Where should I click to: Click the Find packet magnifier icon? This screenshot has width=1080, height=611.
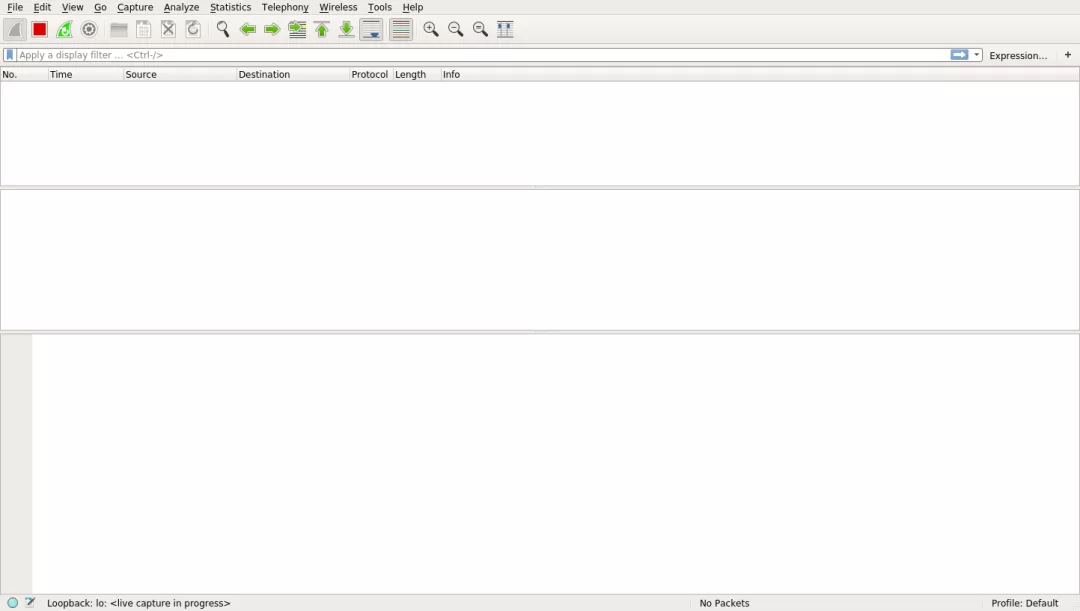coord(222,30)
